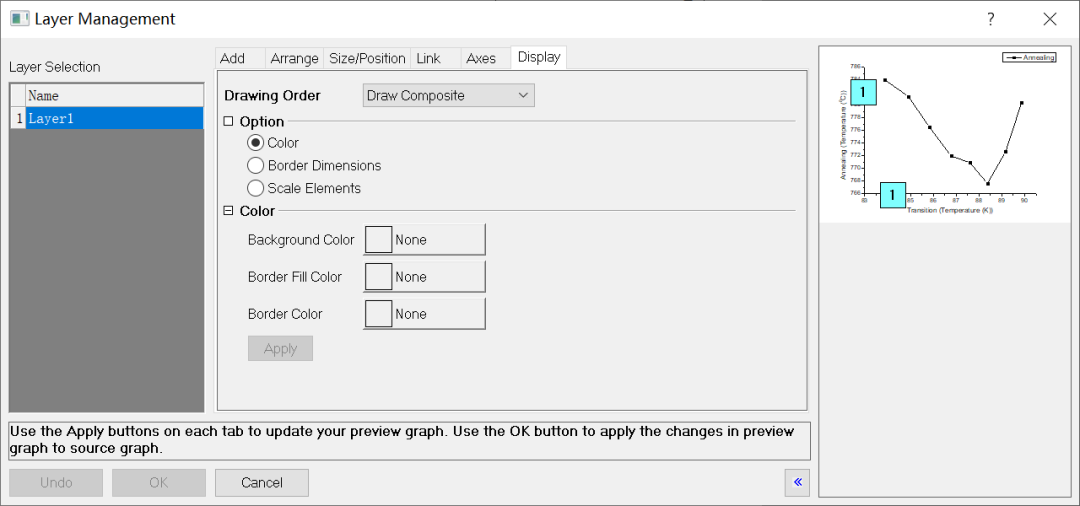
Task: Collapse the Option section
Action: pos(229,122)
